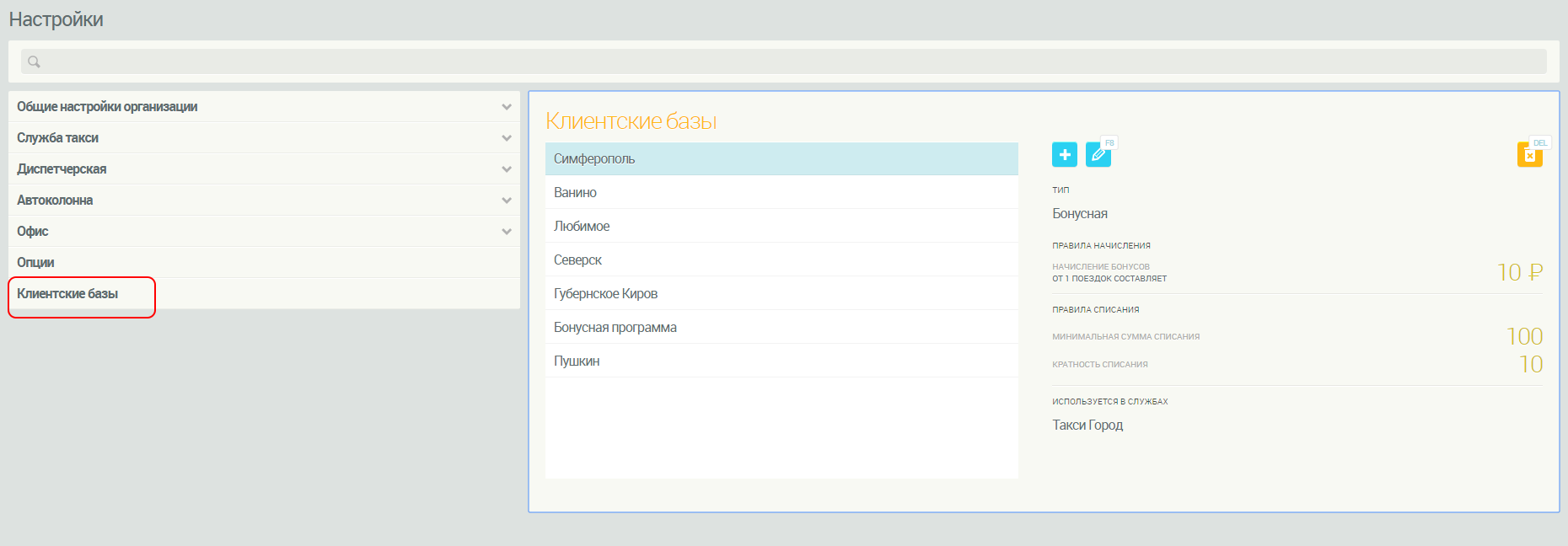Click the search magnifier icon

pos(34,62)
